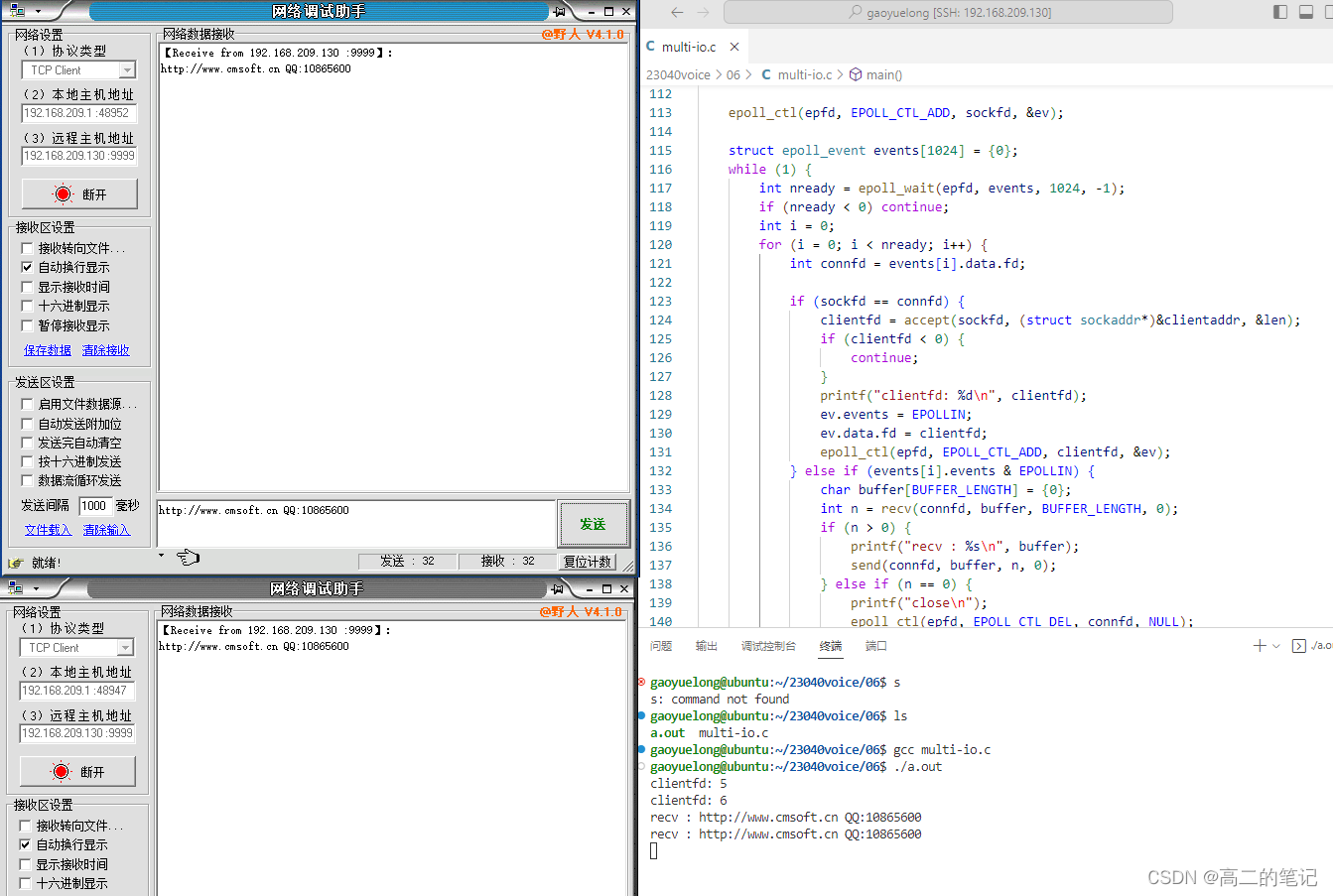Expand the 23040voice breadcrumb folder

[679, 74]
